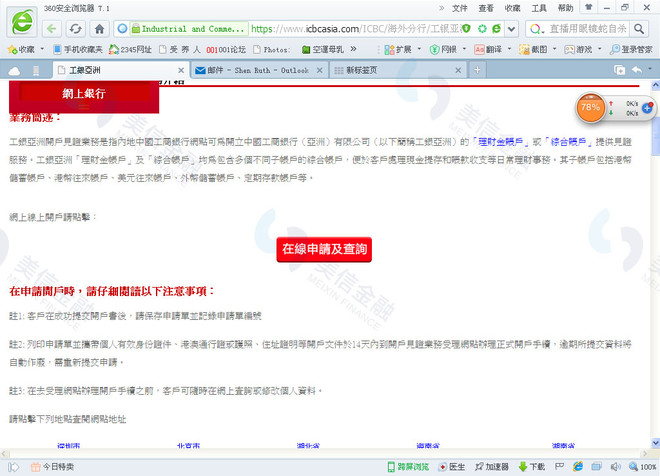Open a new tab with plus button
Screen dimensions: 660x476
point(477,70)
